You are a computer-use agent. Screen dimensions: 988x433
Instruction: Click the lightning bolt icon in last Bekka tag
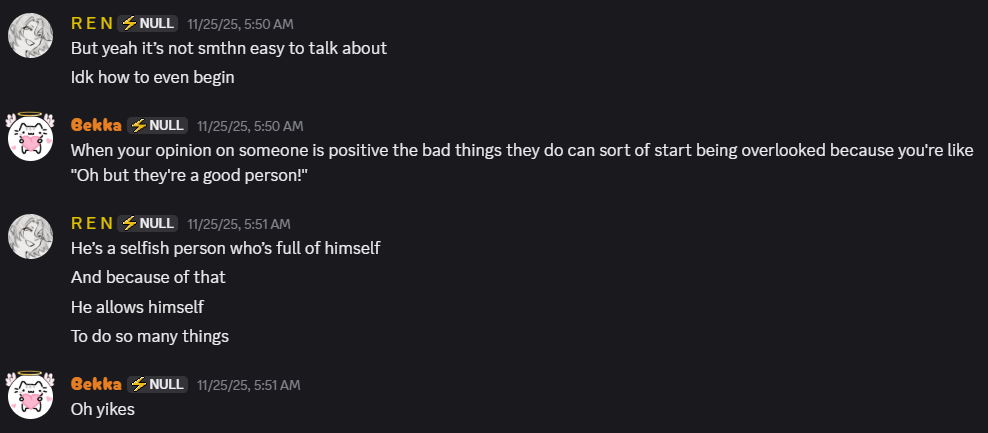[x=139, y=384]
